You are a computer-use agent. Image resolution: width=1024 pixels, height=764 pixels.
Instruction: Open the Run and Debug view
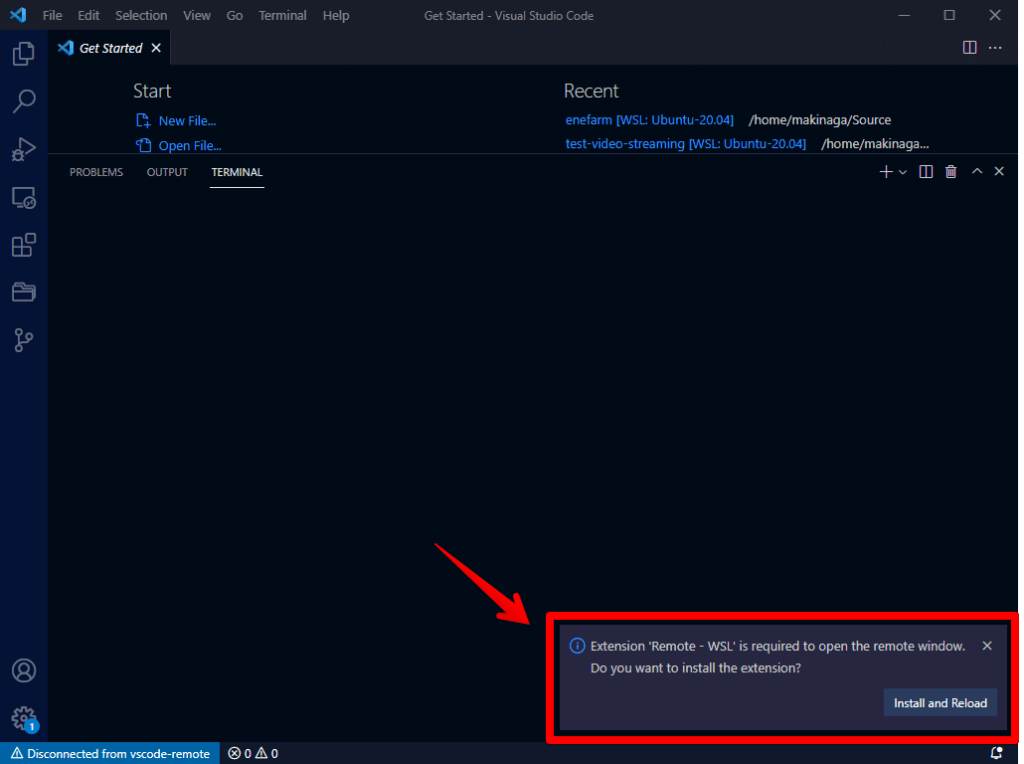pyautogui.click(x=23, y=149)
